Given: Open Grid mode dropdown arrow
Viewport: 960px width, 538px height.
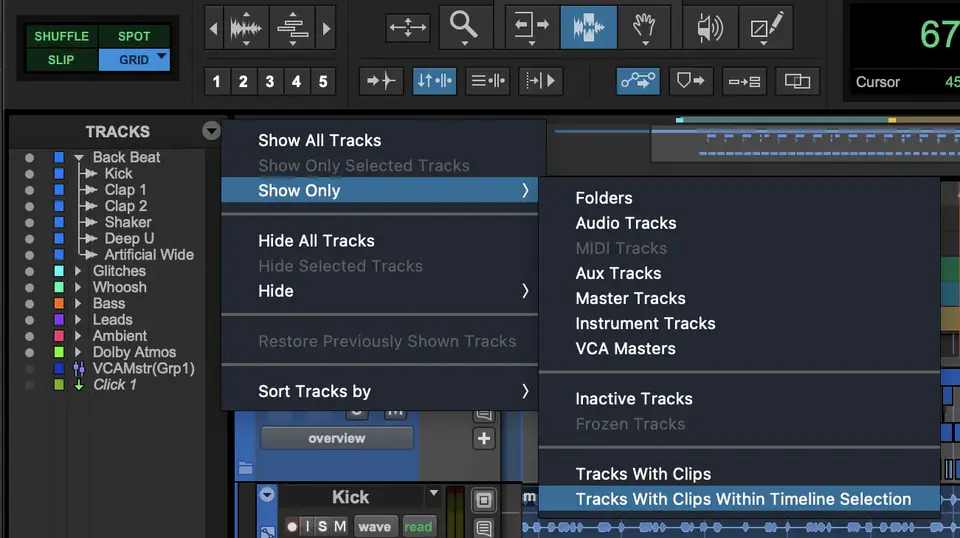Looking at the screenshot, I should [162, 56].
